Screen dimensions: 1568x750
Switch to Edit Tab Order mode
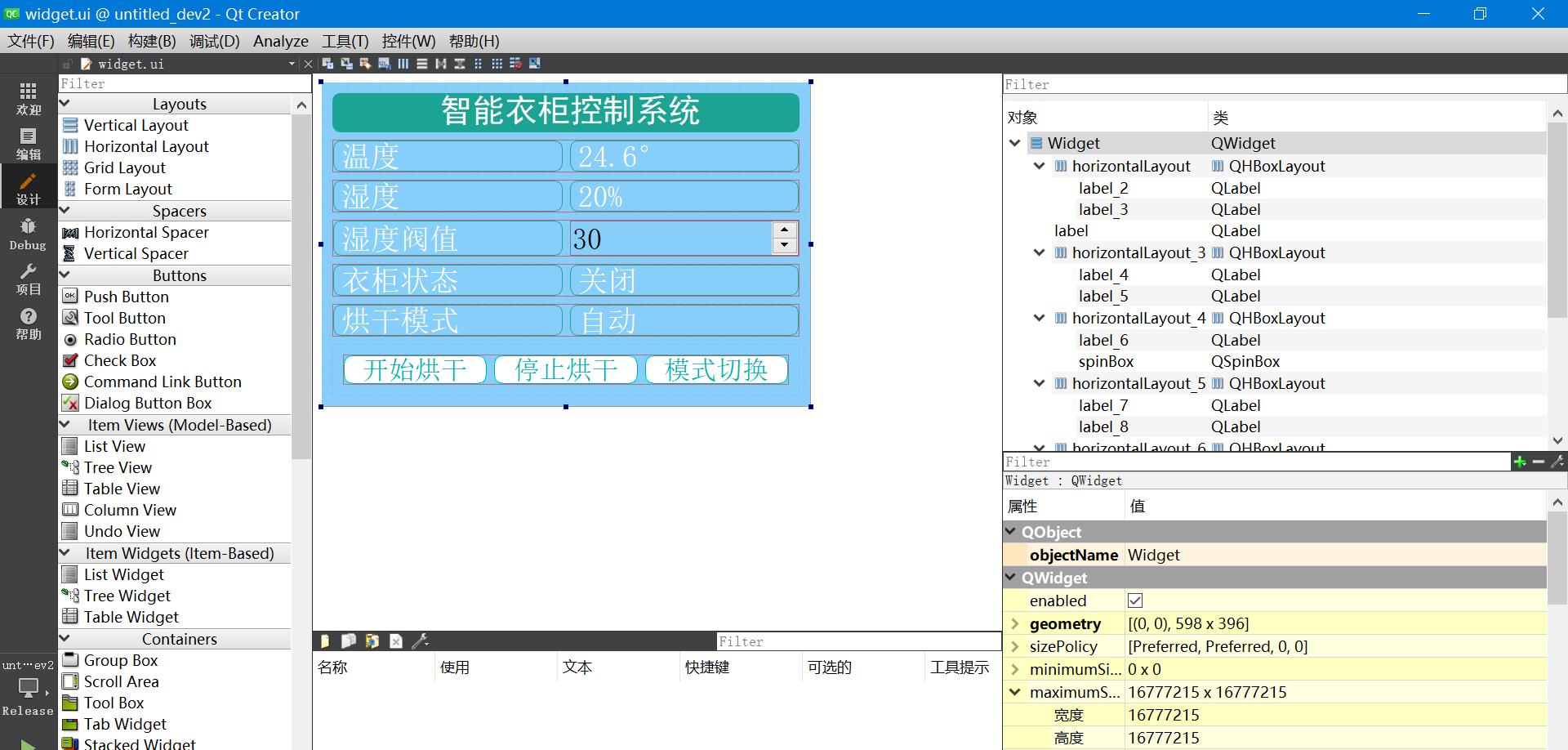tap(384, 63)
